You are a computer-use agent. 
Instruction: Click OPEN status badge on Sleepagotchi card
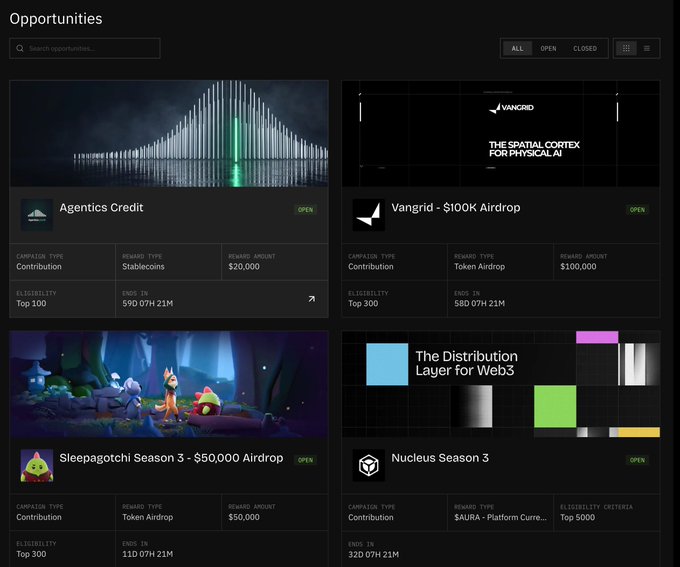(305, 460)
